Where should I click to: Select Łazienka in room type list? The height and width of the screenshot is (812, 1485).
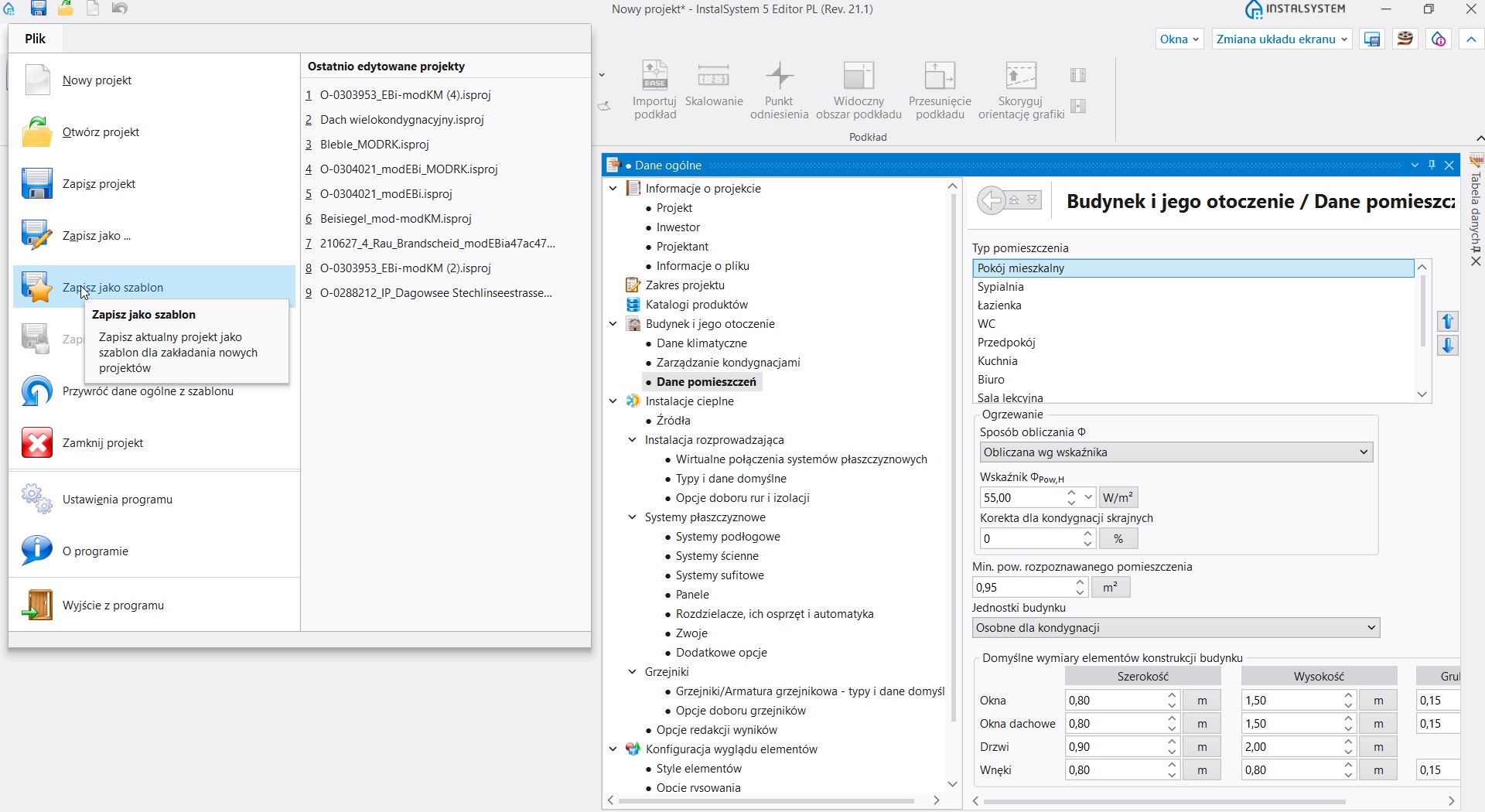[999, 305]
